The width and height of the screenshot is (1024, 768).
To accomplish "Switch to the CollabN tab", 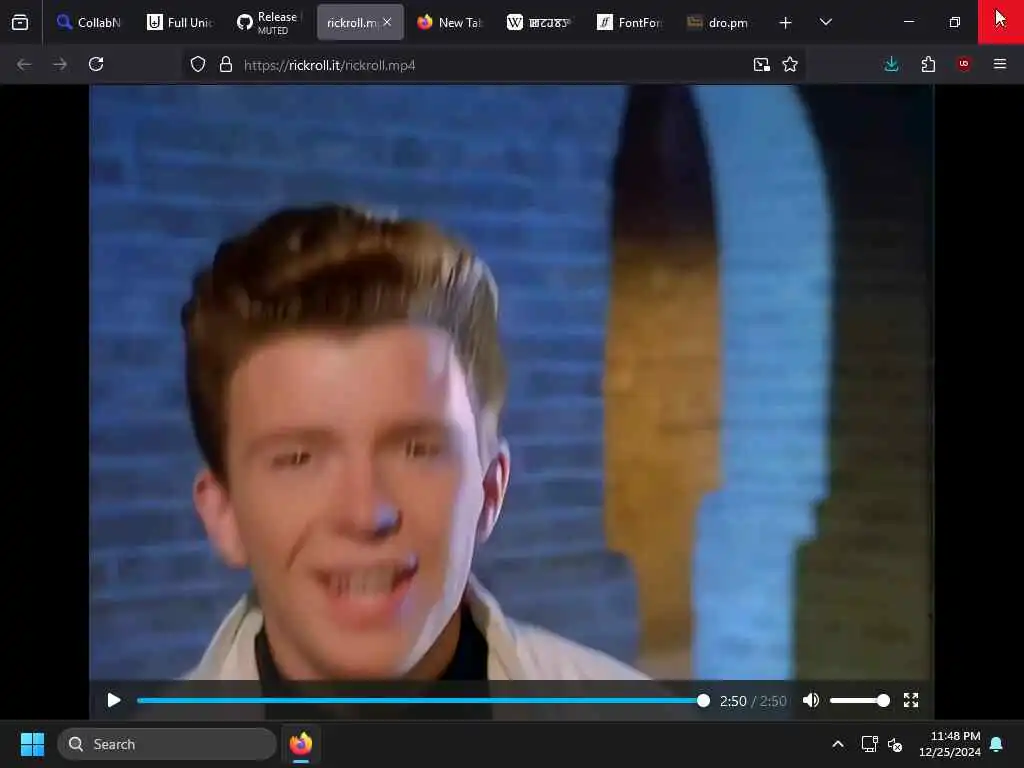I will click(89, 23).
